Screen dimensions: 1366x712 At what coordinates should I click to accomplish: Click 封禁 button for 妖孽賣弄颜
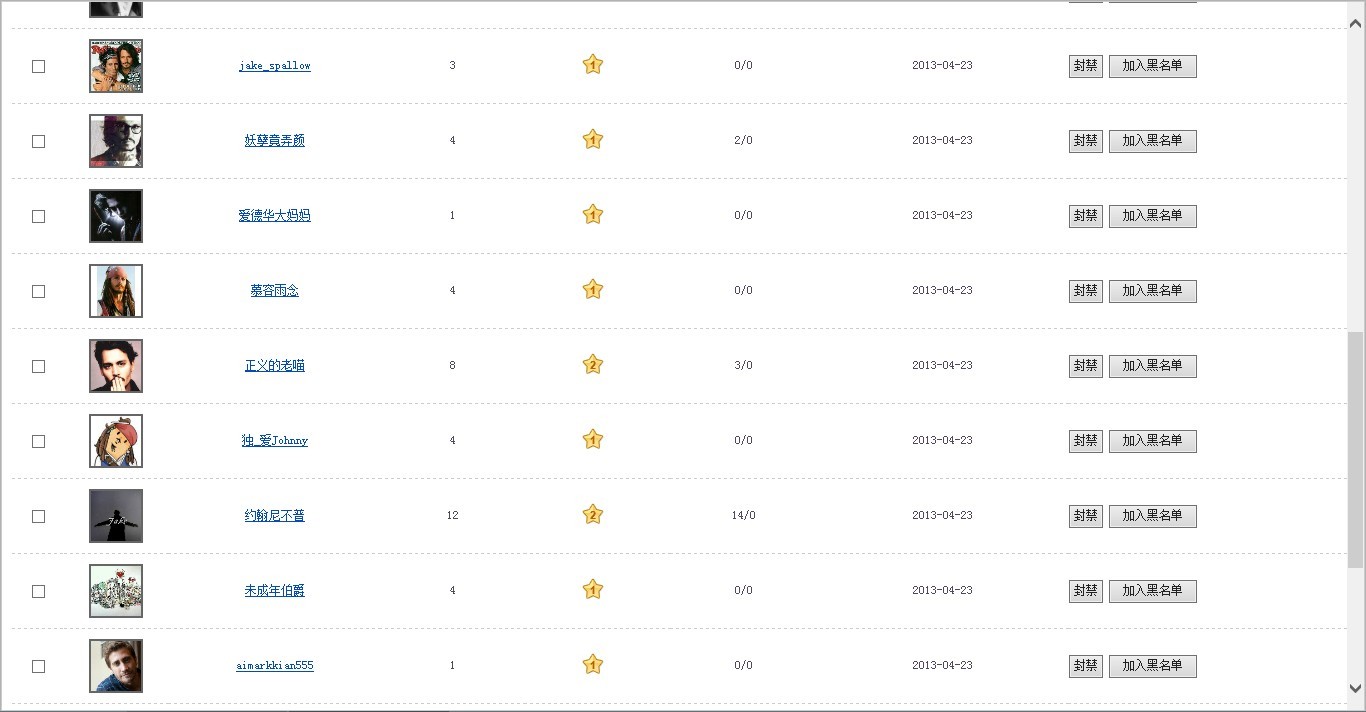pos(1085,141)
